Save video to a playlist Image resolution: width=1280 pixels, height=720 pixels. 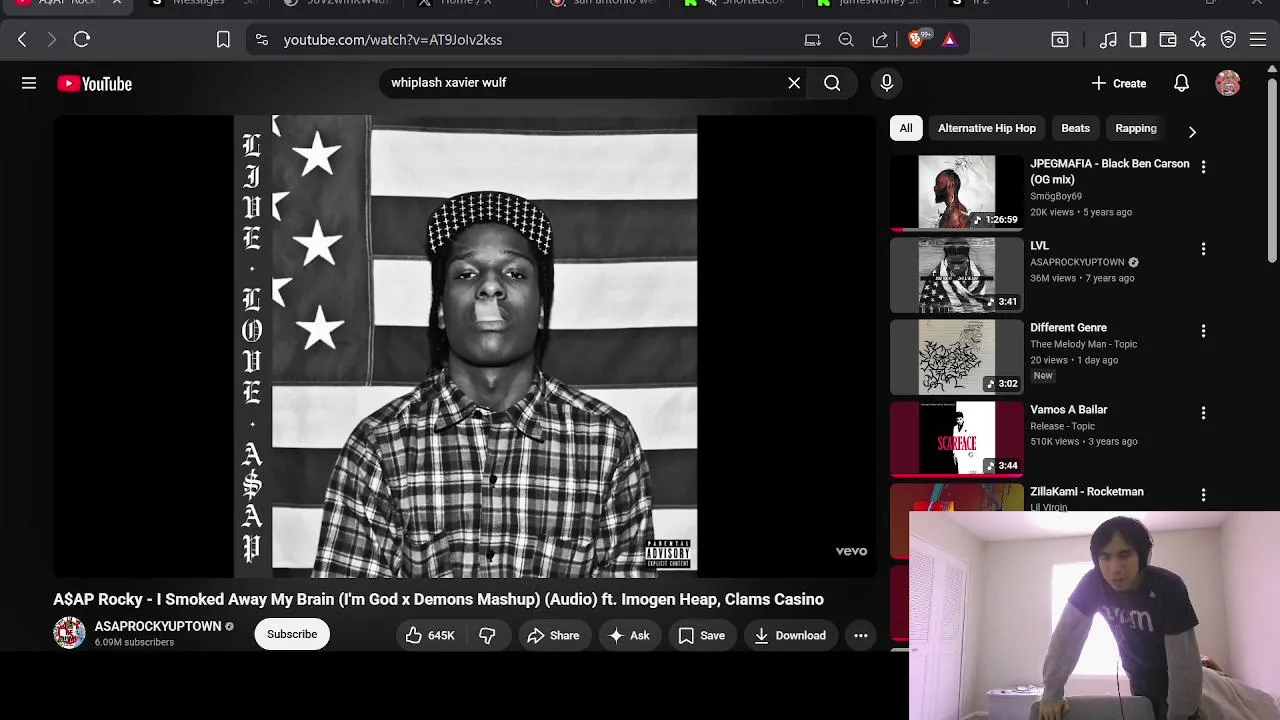tap(701, 635)
